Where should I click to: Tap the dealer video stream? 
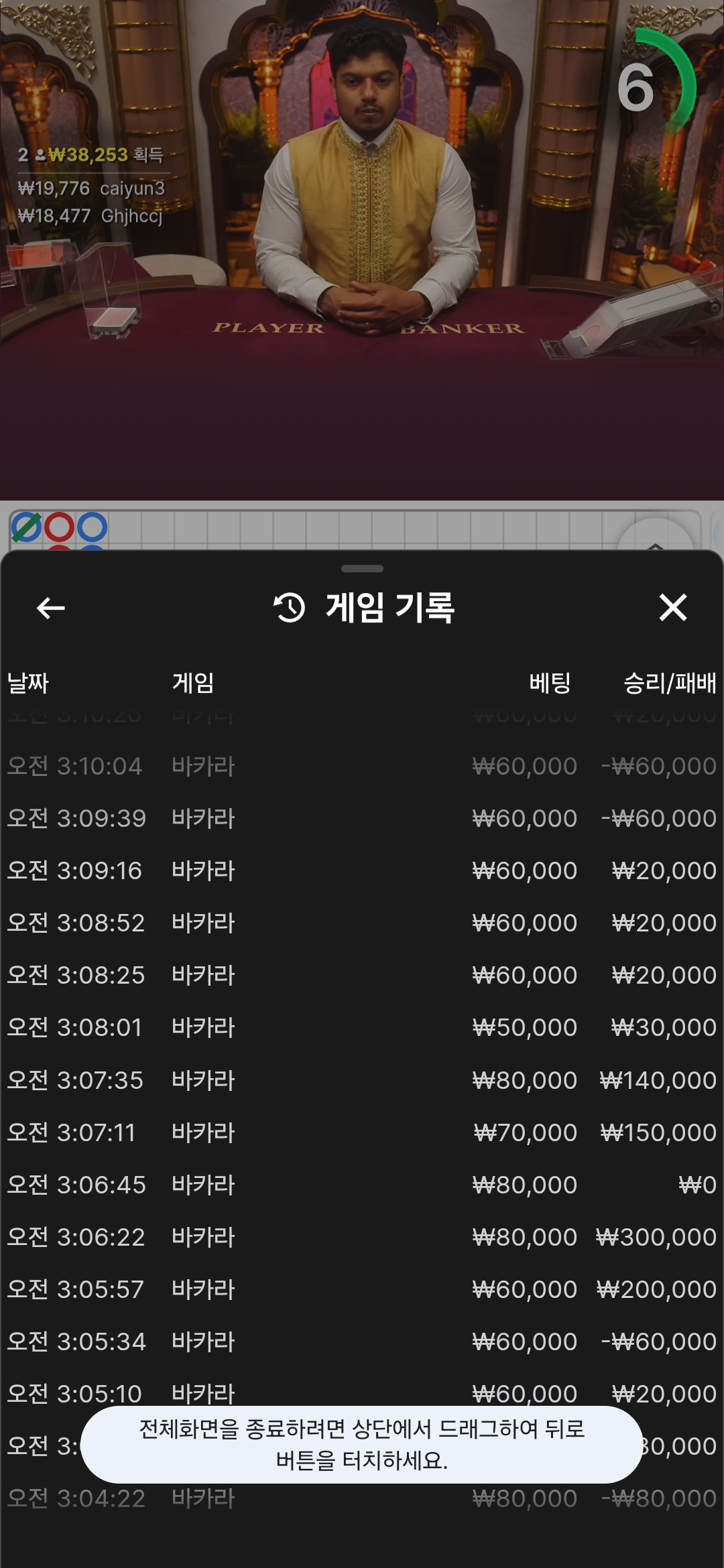pyautogui.click(x=362, y=249)
